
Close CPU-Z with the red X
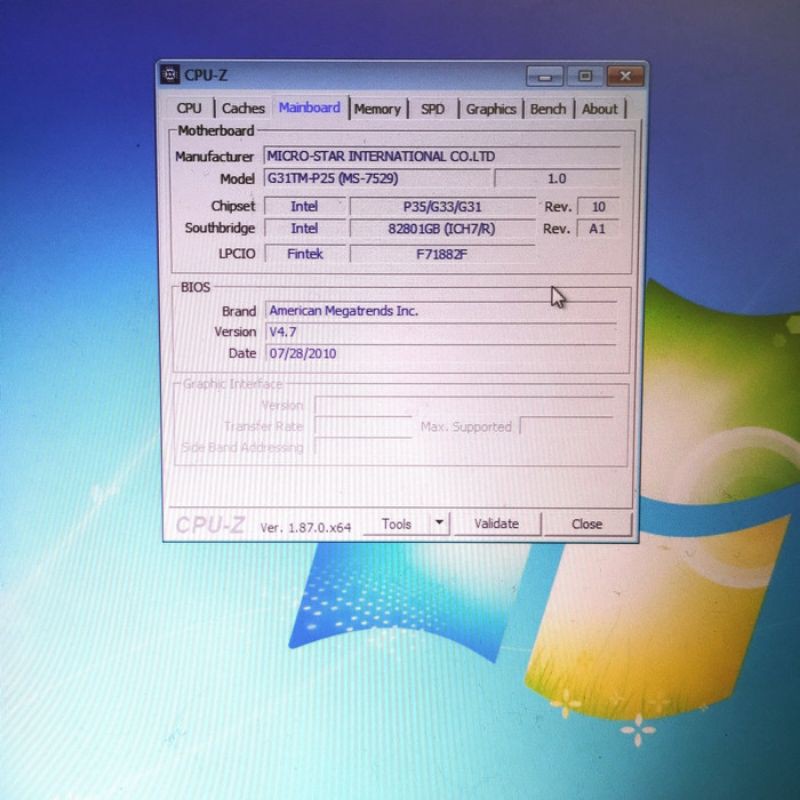(625, 77)
